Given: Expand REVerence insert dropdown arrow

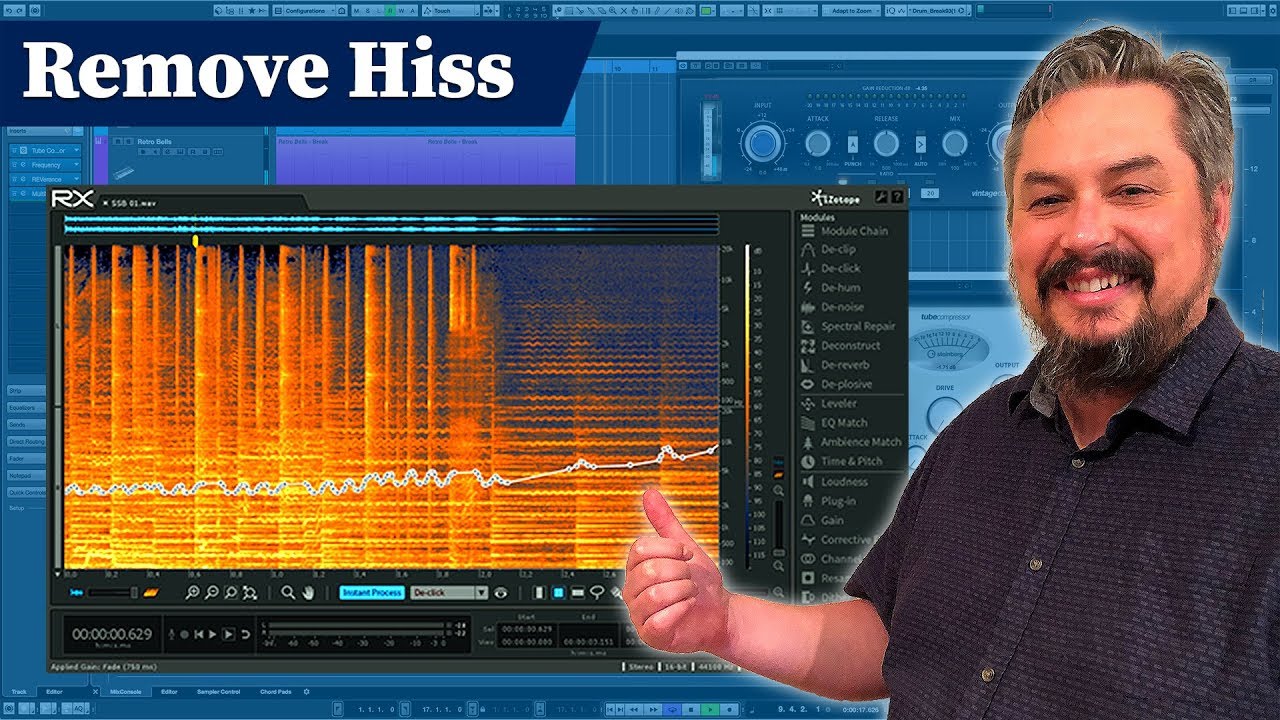Looking at the screenshot, I should click(76, 179).
